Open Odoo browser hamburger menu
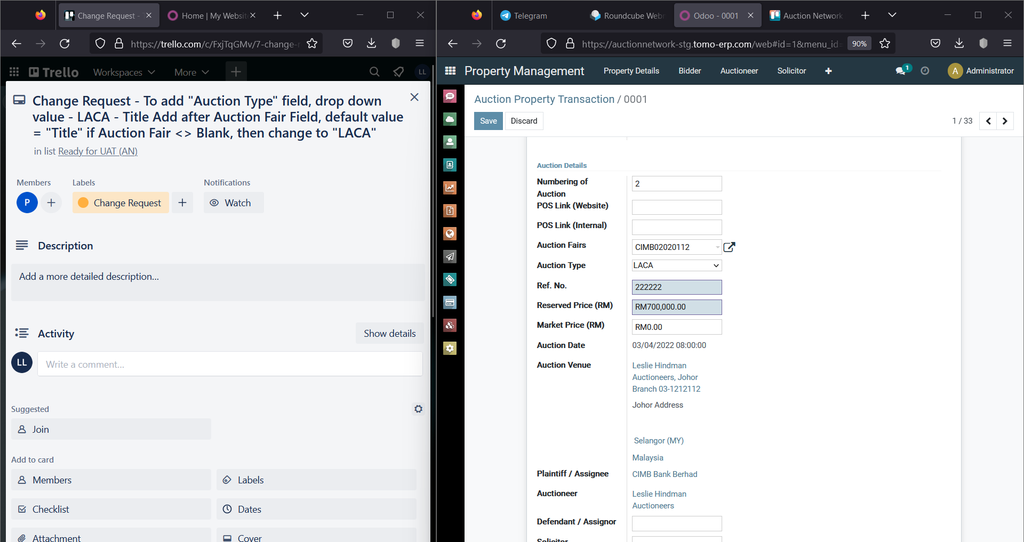 click(x=1007, y=43)
